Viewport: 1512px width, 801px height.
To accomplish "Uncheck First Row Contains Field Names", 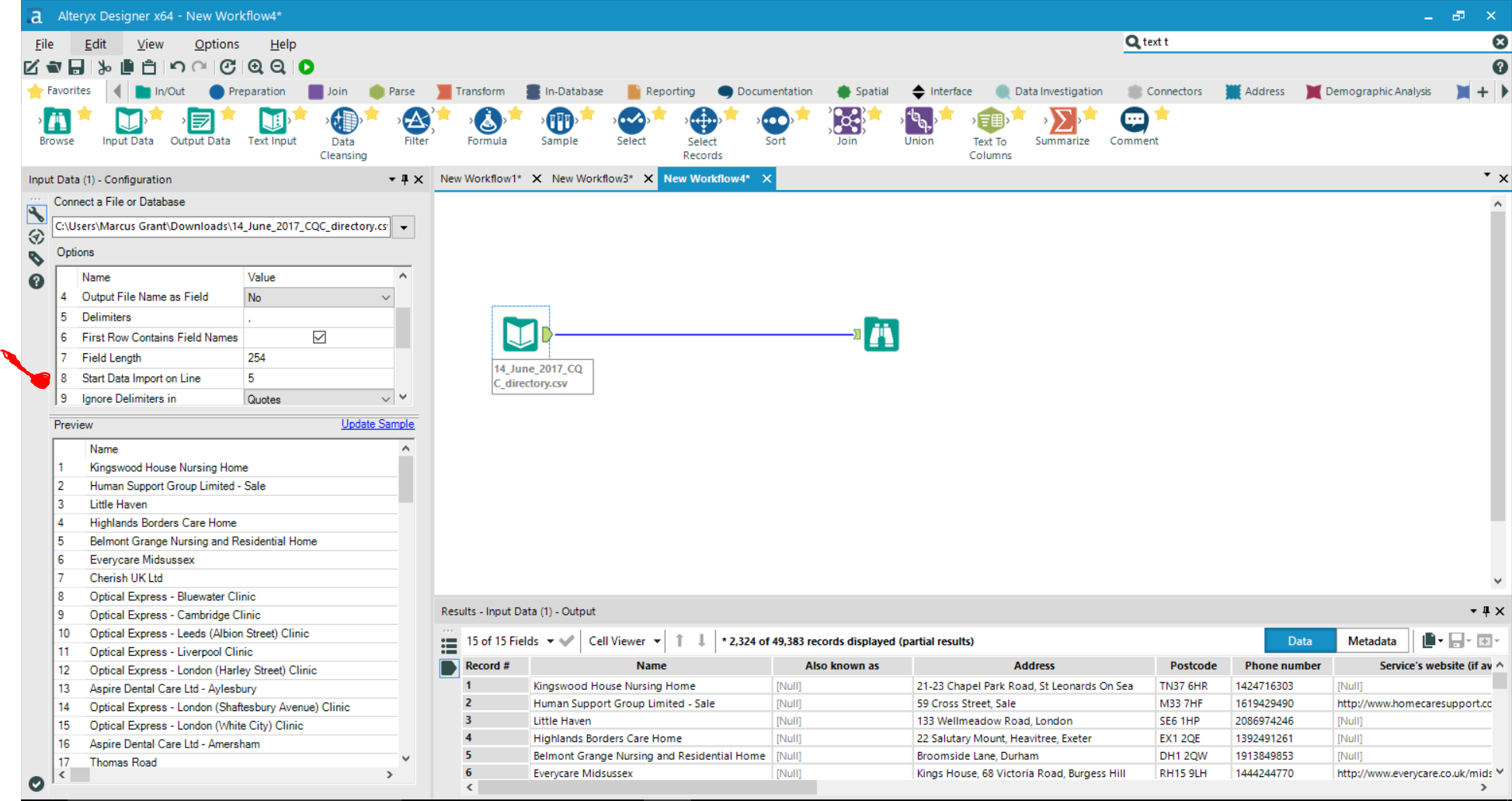I will (x=319, y=337).
